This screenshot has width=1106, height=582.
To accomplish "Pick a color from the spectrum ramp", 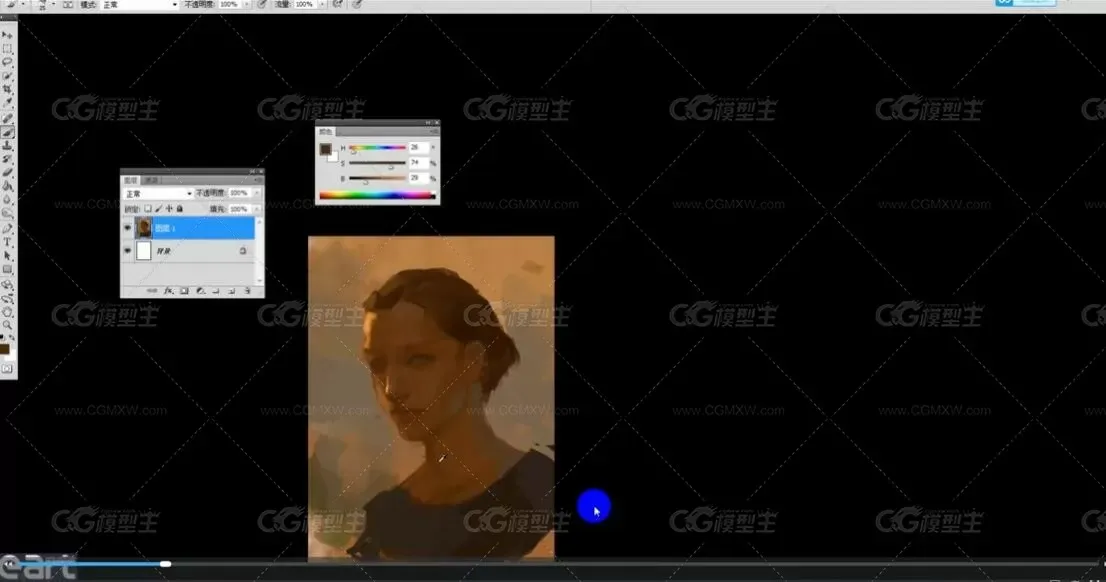I will (377, 195).
